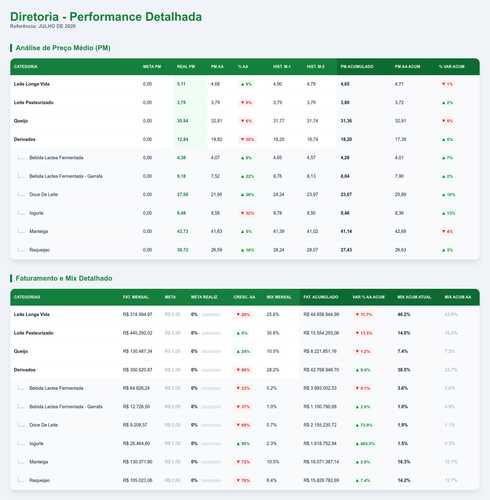
Task: Click the PM AA column header
Action: [x=217, y=67]
